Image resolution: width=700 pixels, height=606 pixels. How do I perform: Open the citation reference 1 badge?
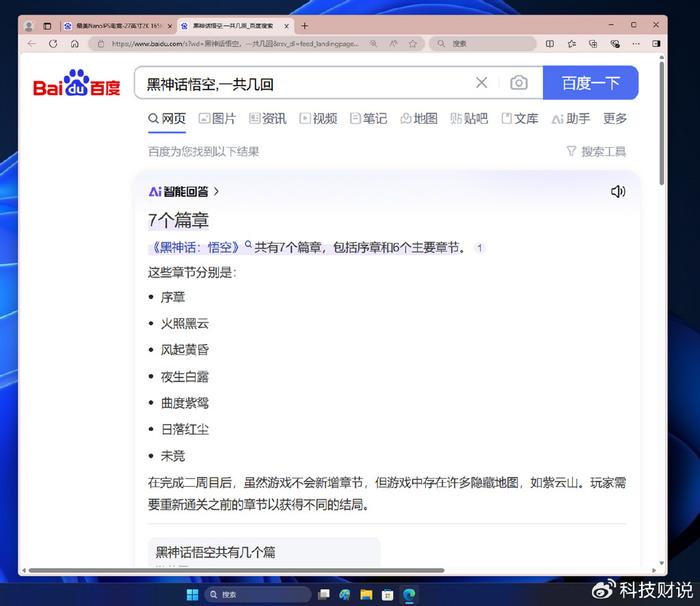[x=479, y=248]
